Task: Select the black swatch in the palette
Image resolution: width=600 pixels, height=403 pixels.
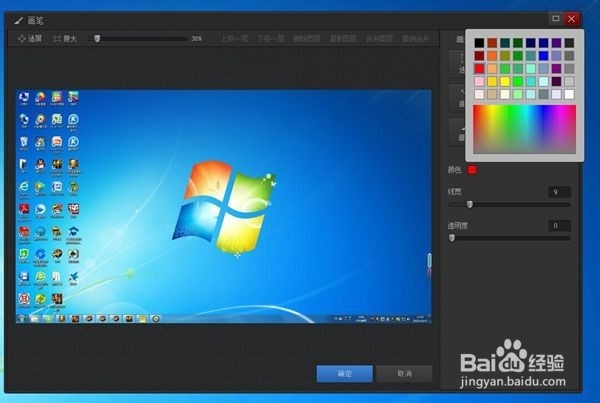Action: pyautogui.click(x=479, y=43)
